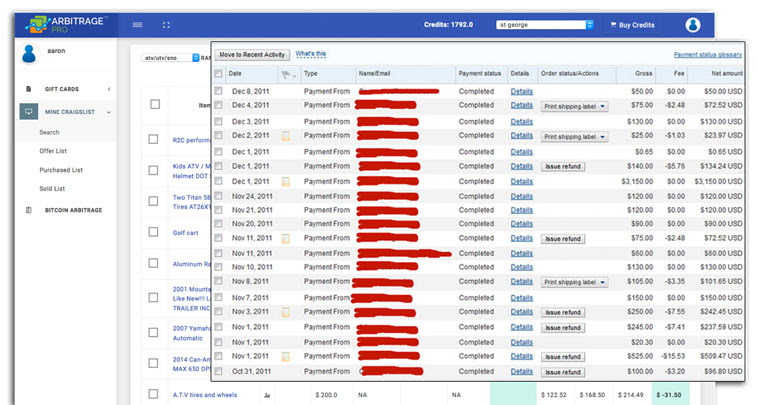Check the Dec 3, 2011 payment checkbox

219,121
